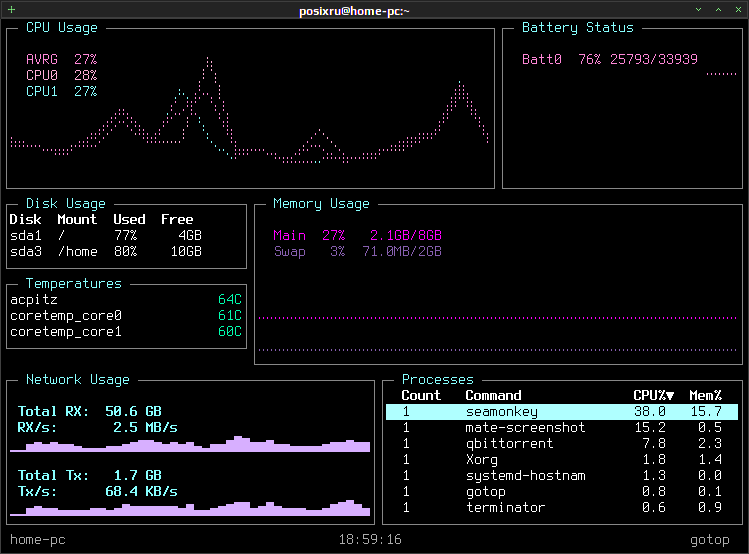Click the Memory Usage panel title

pos(321,204)
